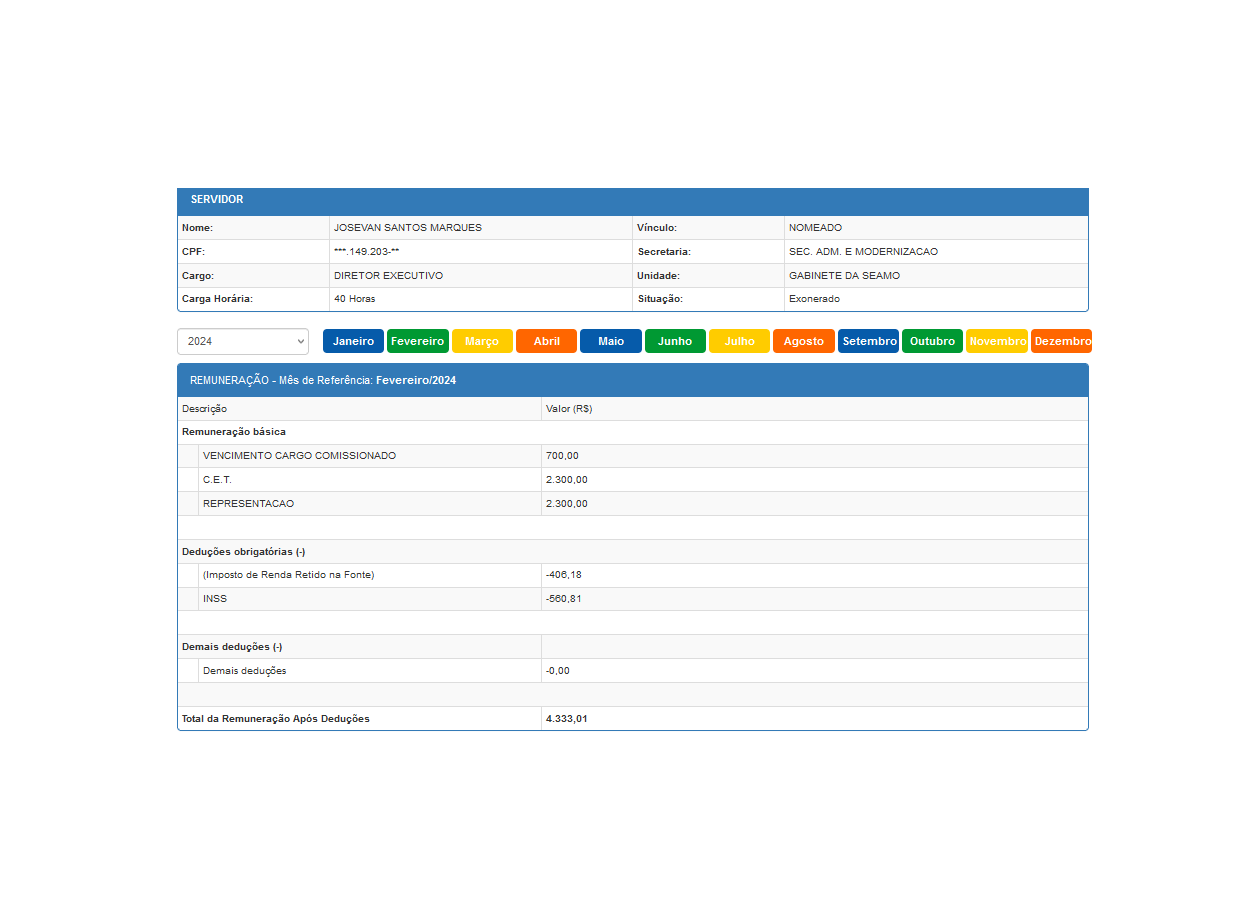Click the Abril month button
Image resolution: width=1260 pixels, height=908 pixels.
(x=546, y=341)
